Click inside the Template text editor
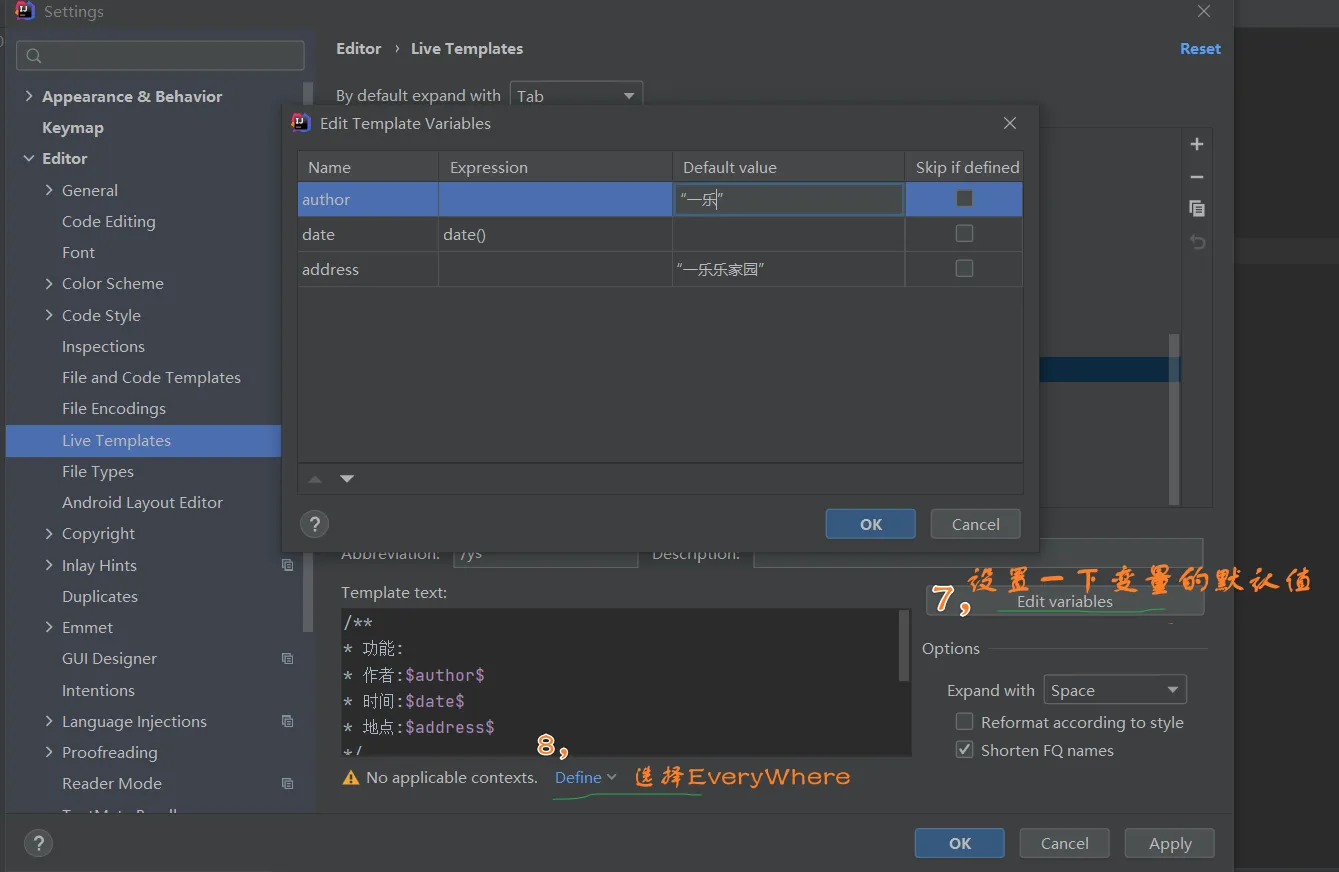 tap(620, 682)
